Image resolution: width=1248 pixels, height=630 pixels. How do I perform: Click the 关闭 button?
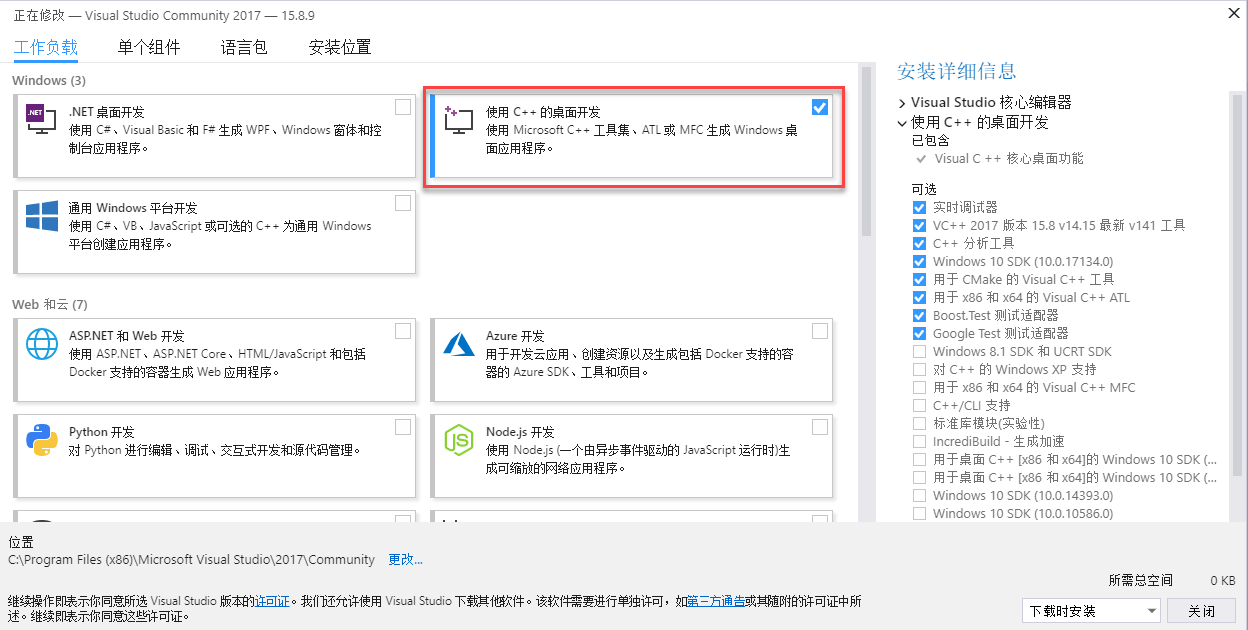1202,611
